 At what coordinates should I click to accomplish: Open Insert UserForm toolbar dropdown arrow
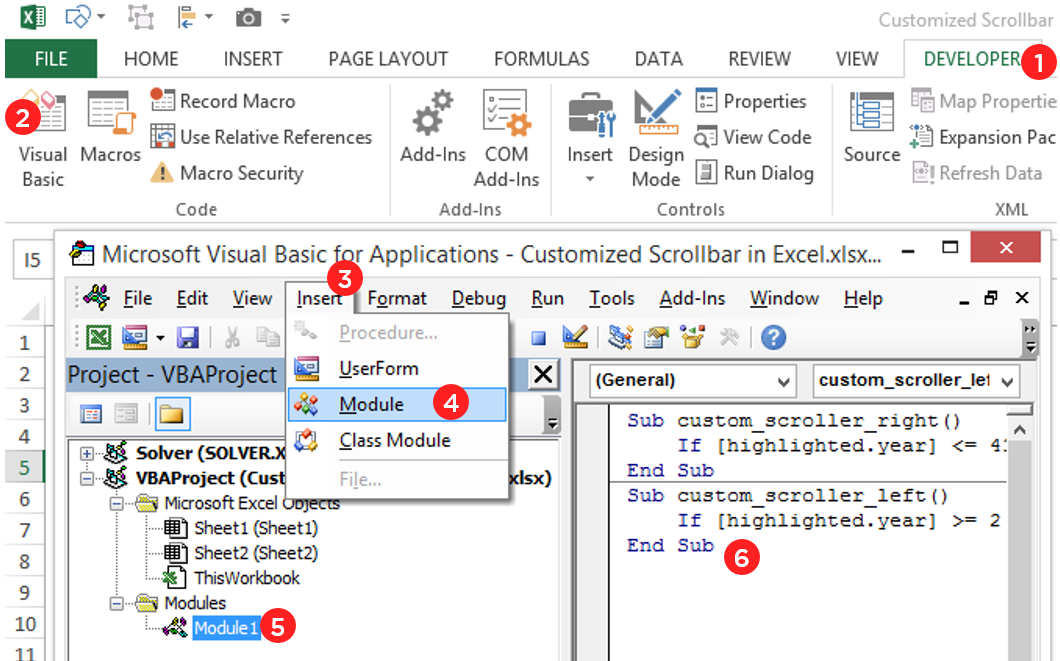[160, 337]
